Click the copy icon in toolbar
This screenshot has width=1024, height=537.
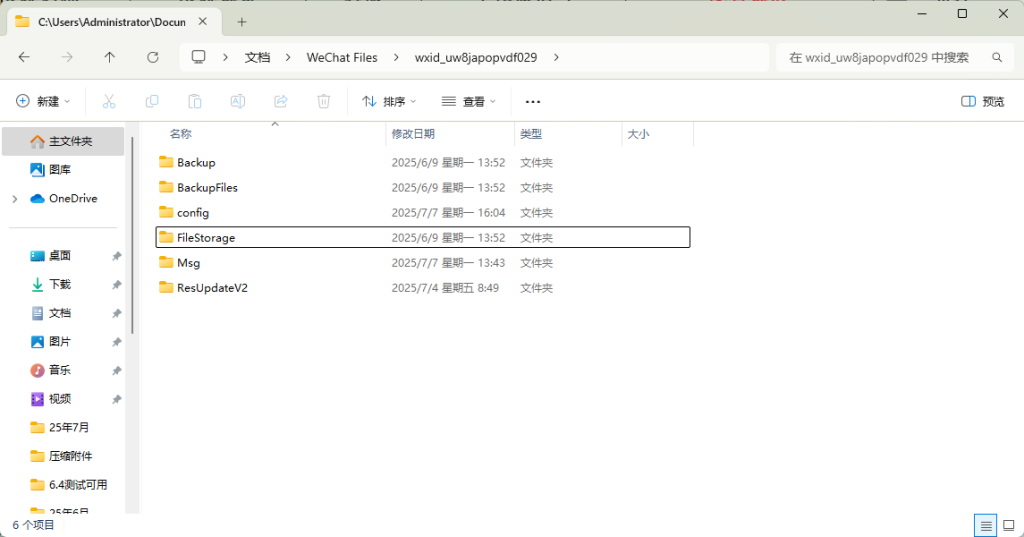pos(152,101)
